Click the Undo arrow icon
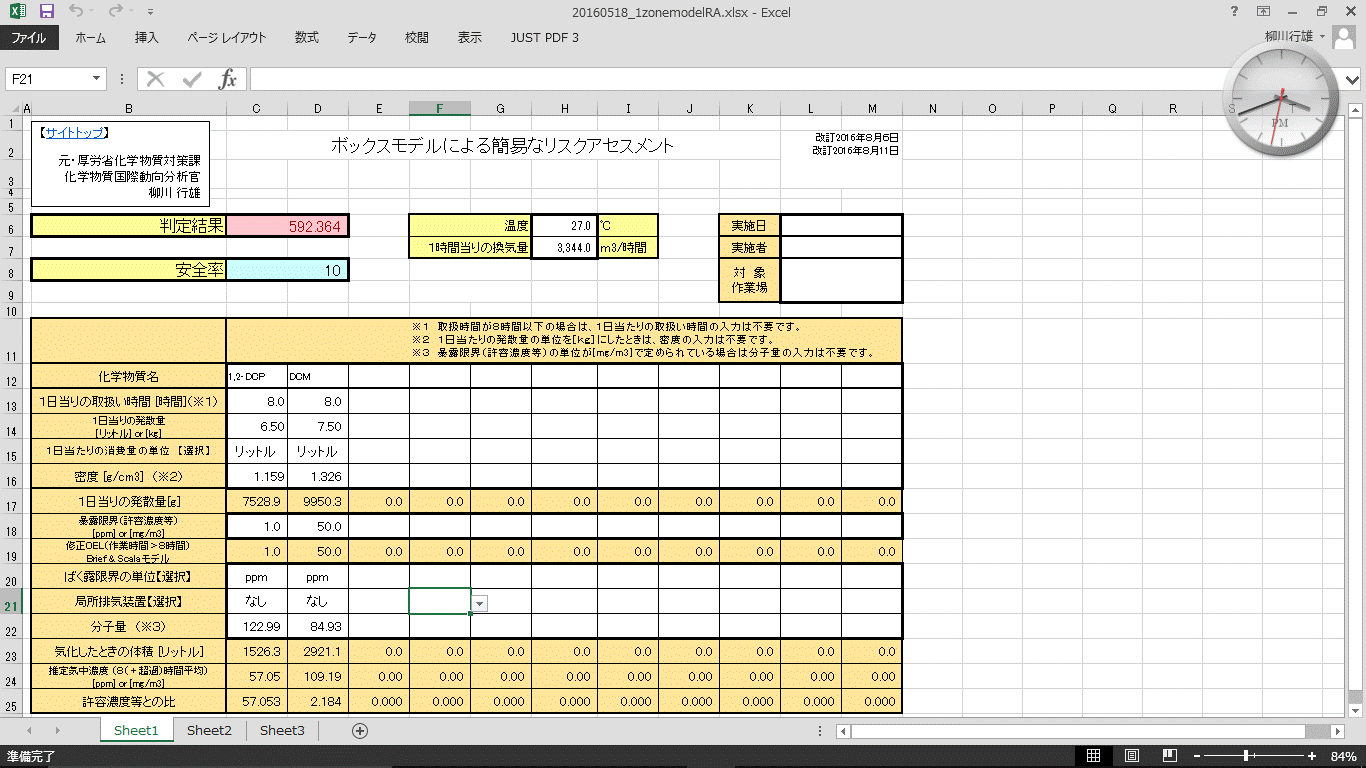Viewport: 1366px width, 768px height. point(77,12)
